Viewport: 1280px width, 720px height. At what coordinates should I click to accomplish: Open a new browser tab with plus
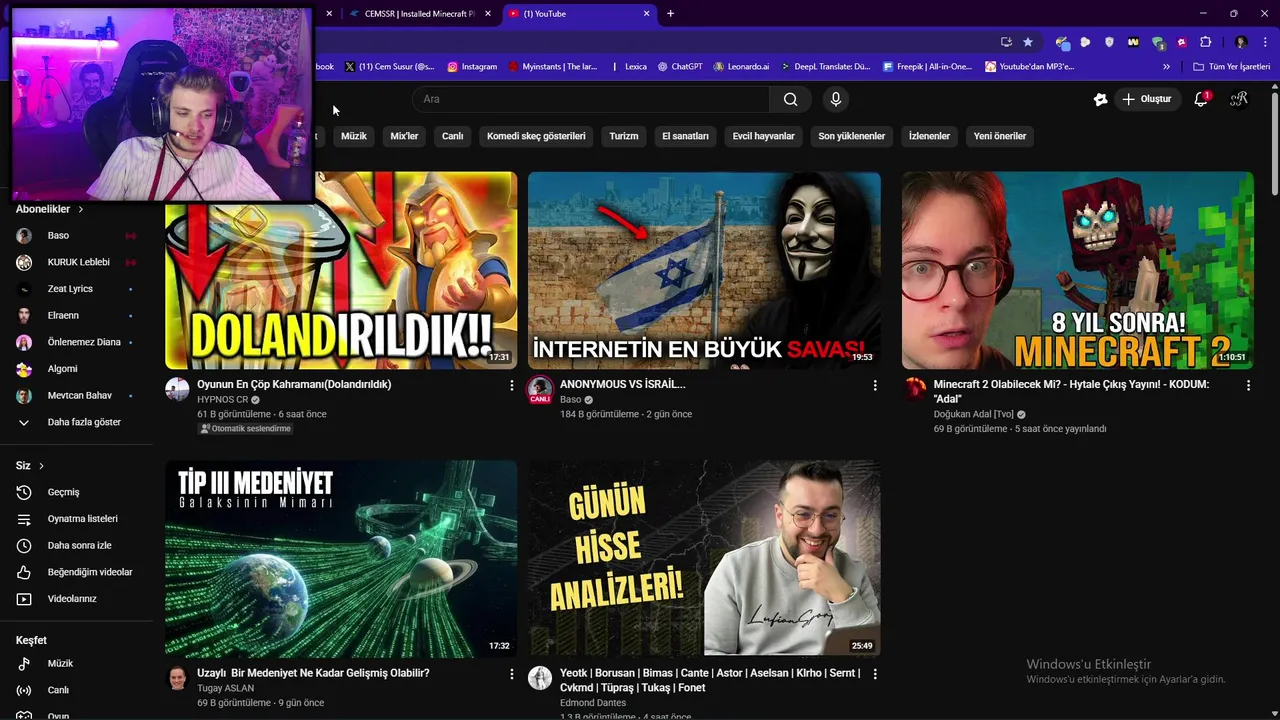[x=670, y=14]
